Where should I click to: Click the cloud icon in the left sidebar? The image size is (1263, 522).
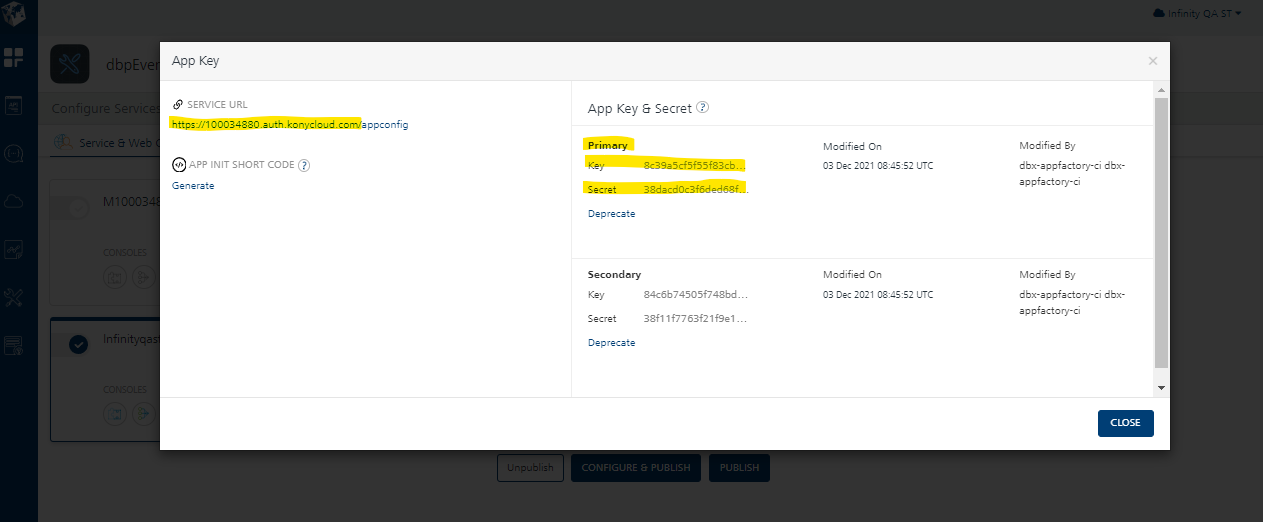coord(14,202)
